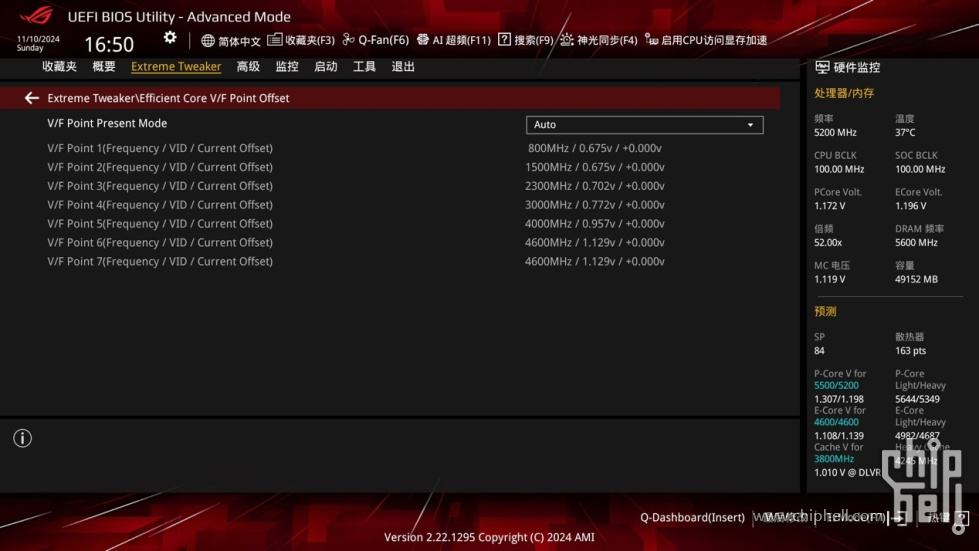Open 搜索(F9) search

click(526, 40)
